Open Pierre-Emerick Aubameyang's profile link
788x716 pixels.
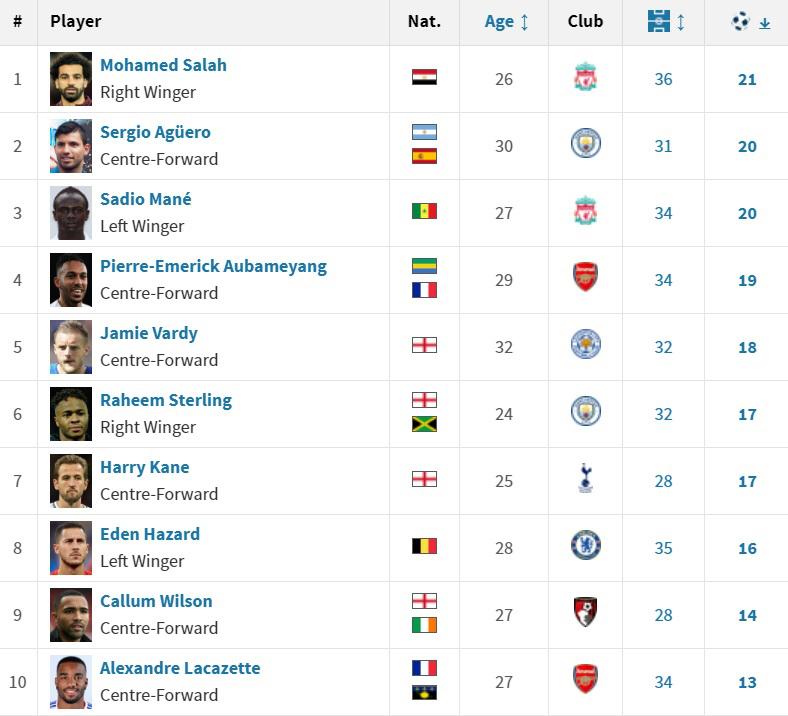coord(213,266)
